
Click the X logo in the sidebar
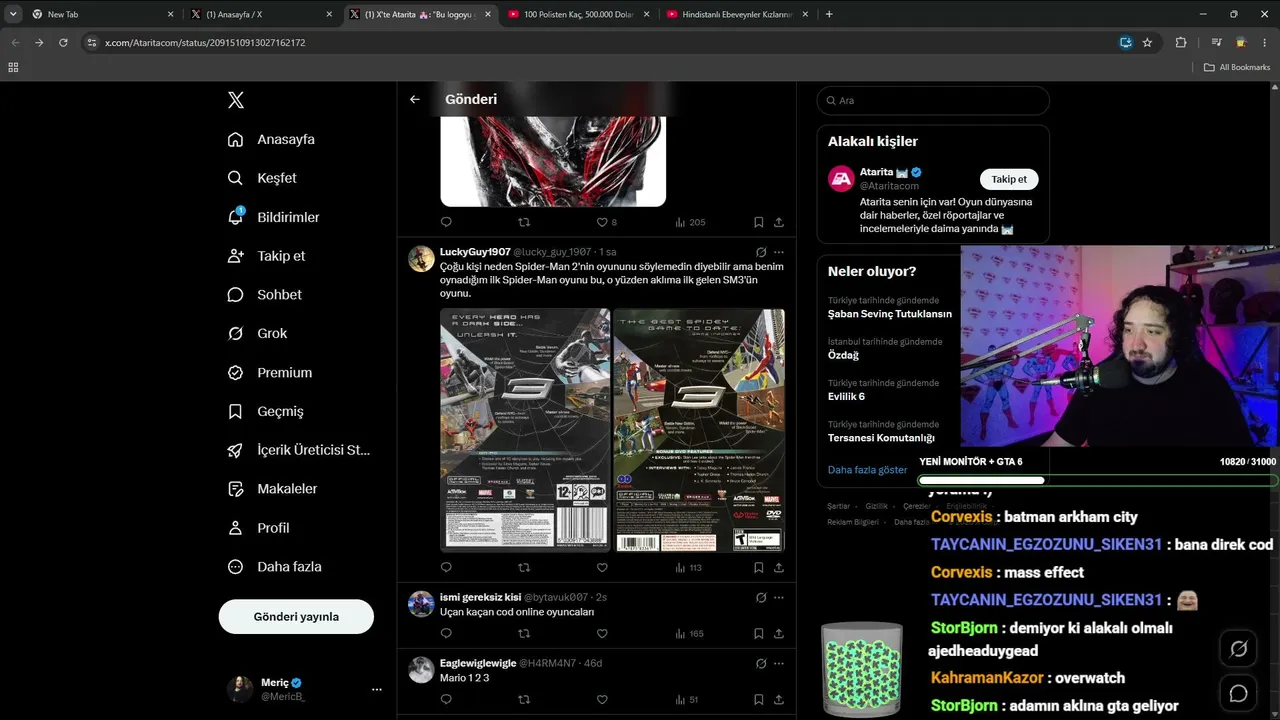(236, 100)
